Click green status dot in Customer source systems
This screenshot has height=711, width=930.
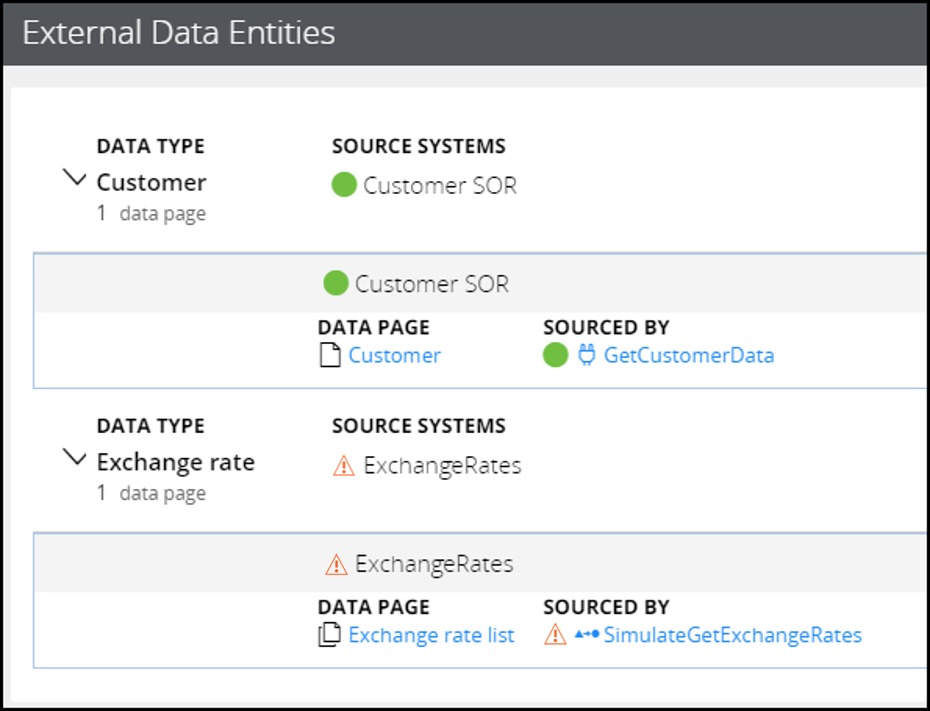pyautogui.click(x=344, y=184)
